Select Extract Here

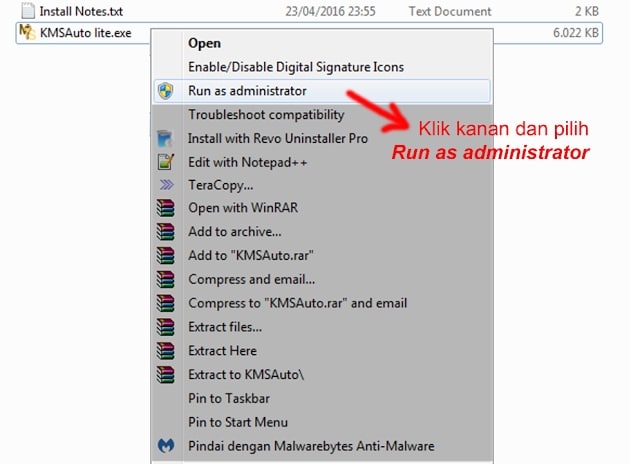[x=322, y=351]
